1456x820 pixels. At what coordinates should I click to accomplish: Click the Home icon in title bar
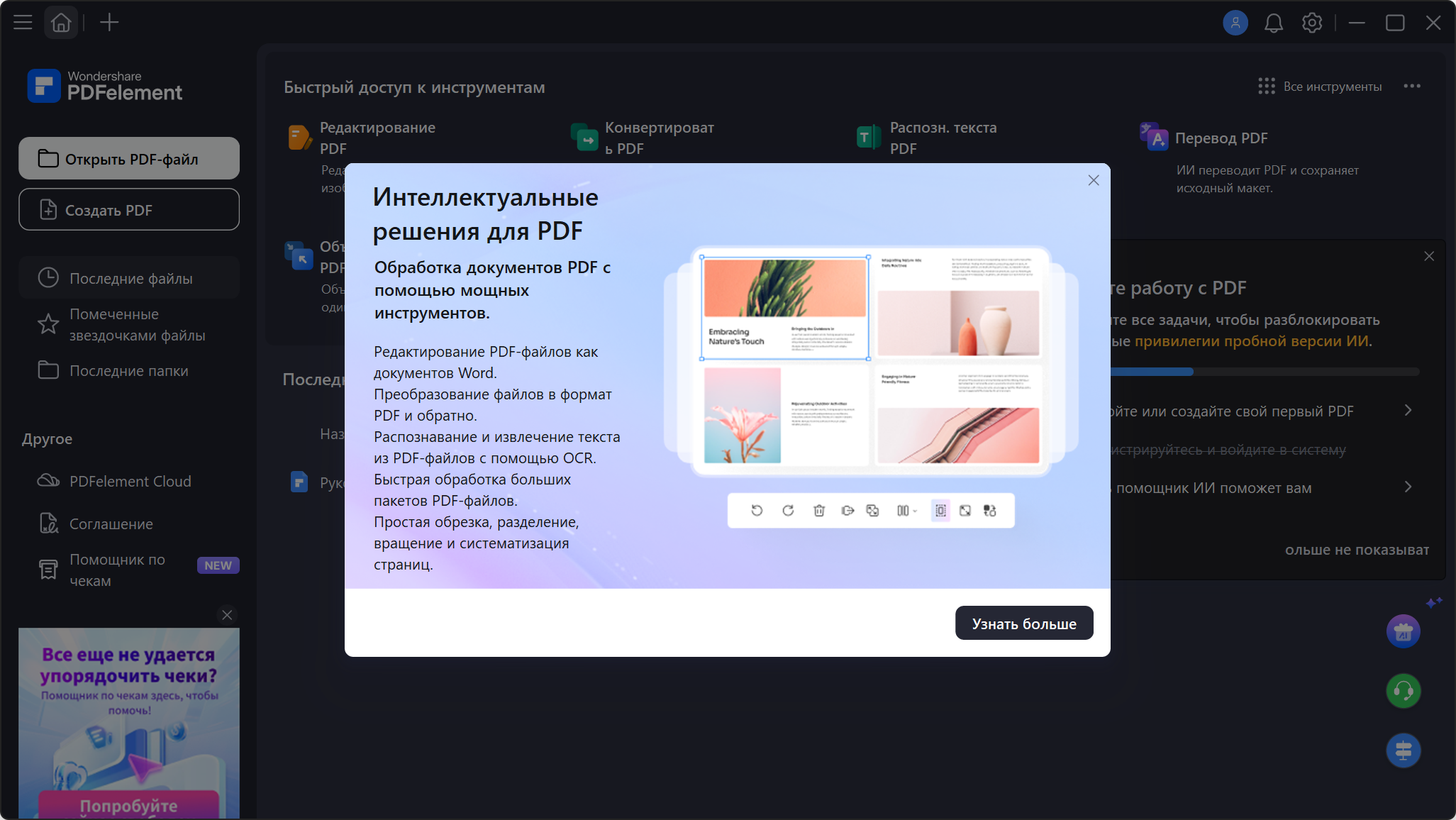coord(61,23)
